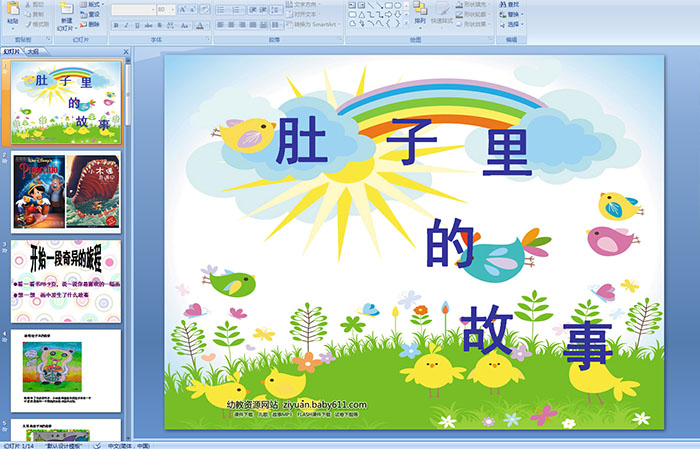Select the straight line shape
The height and width of the screenshot is (449, 700).
[x=371, y=5]
